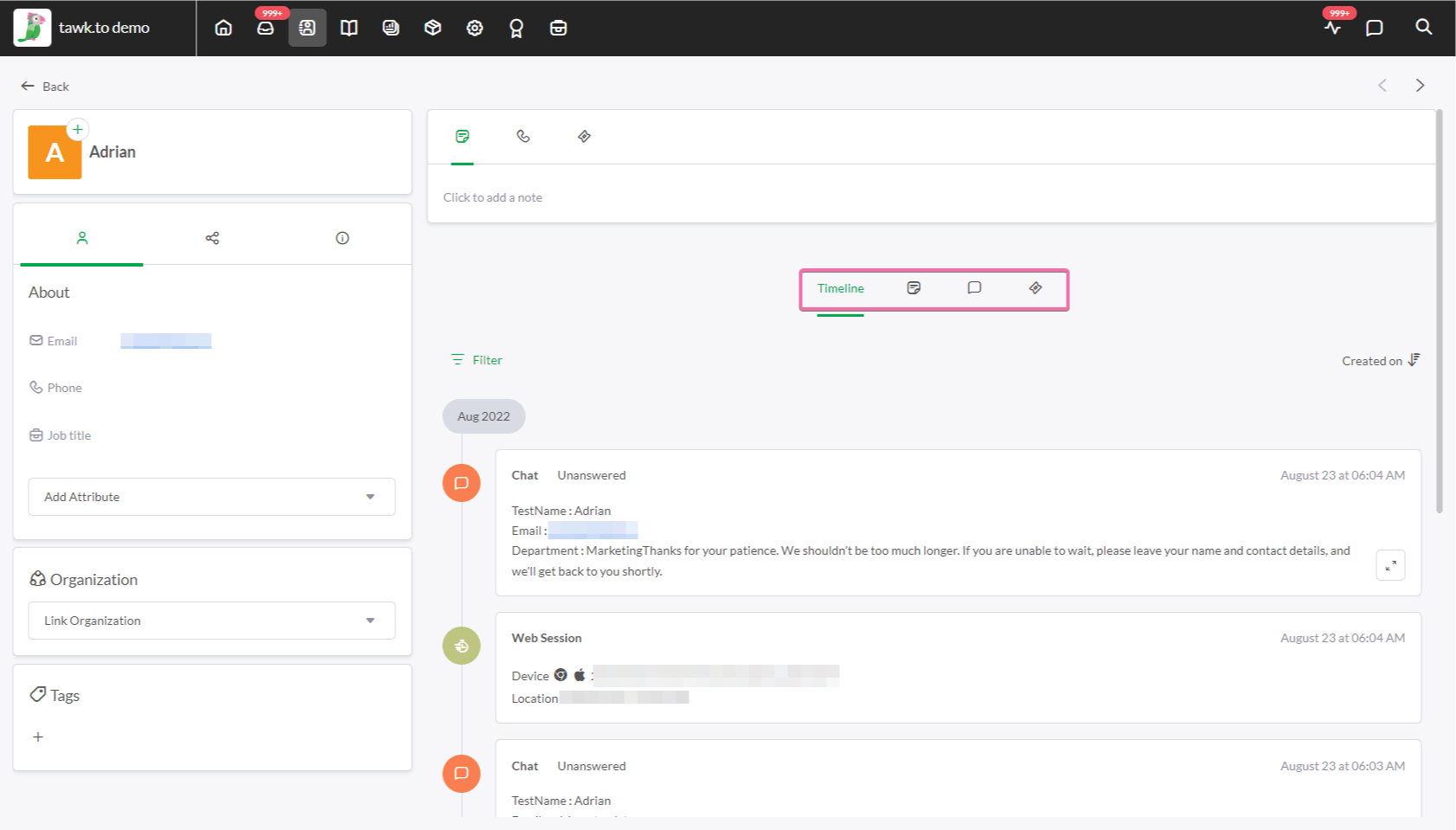Click the Web Session timestamp
Screen dimensions: 1456x830
(1343, 638)
